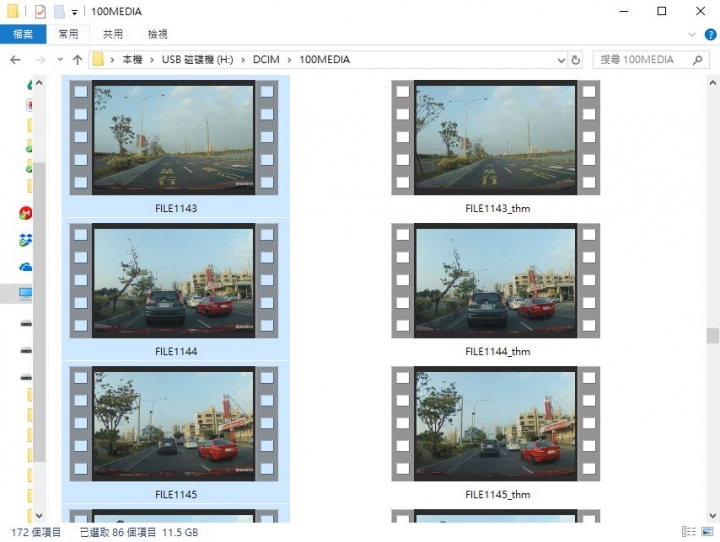Open the 常用 ribbon tab
The image size is (720, 542).
point(68,34)
